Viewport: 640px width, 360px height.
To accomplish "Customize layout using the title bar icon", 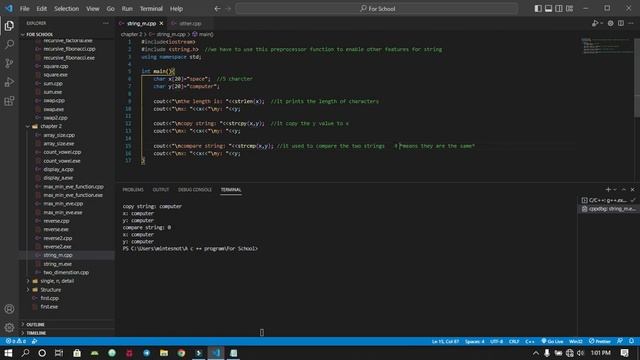I will click(x=569, y=9).
